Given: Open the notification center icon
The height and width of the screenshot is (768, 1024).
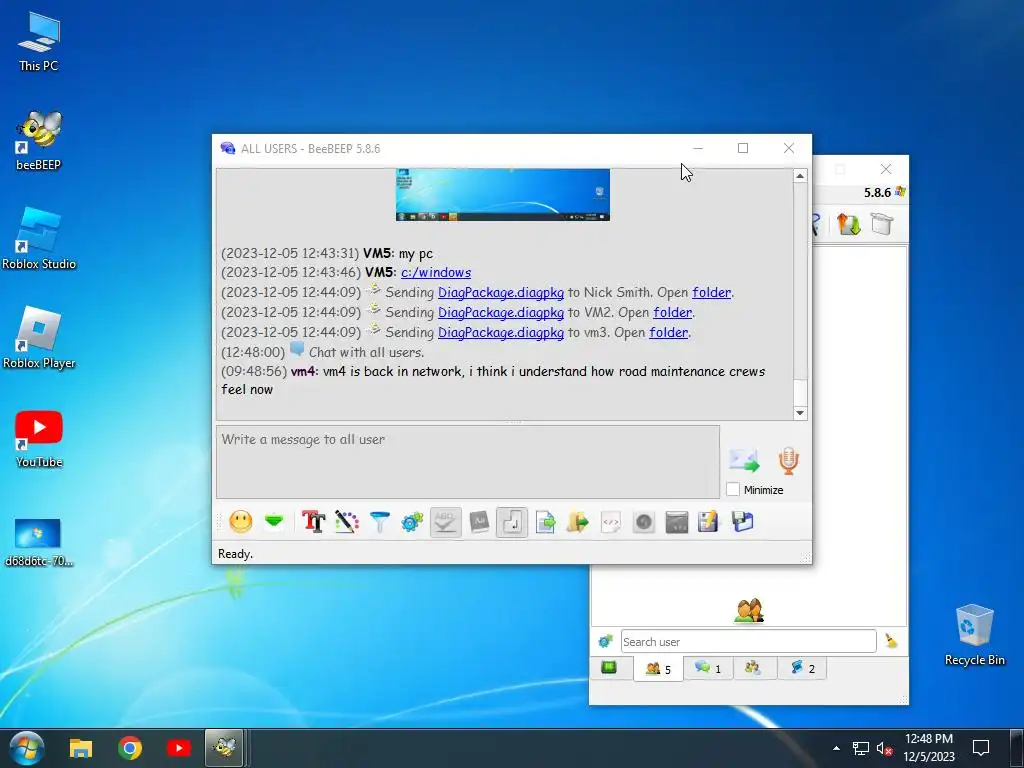Looking at the screenshot, I should tap(981, 748).
